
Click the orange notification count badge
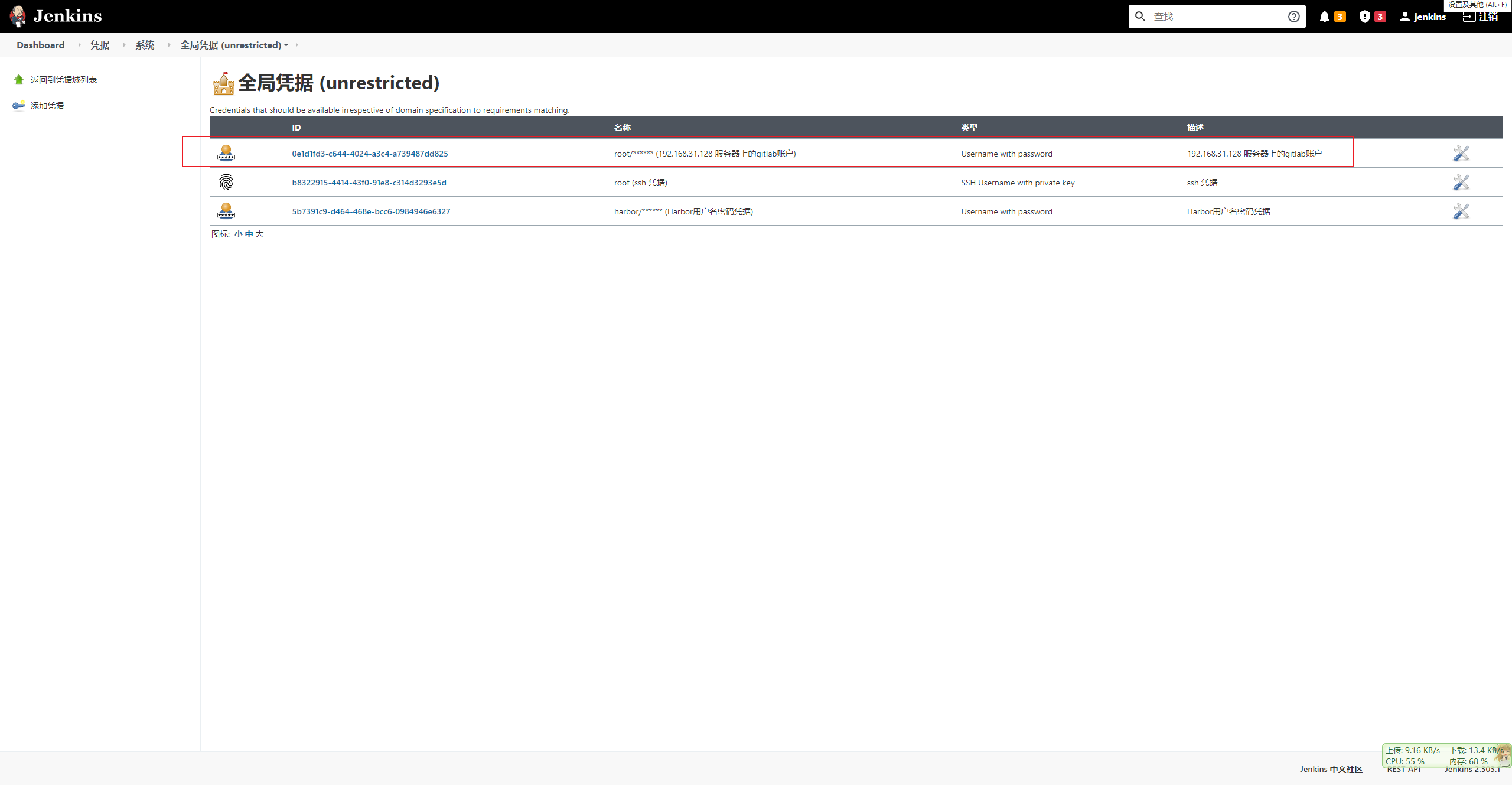coord(1340,17)
